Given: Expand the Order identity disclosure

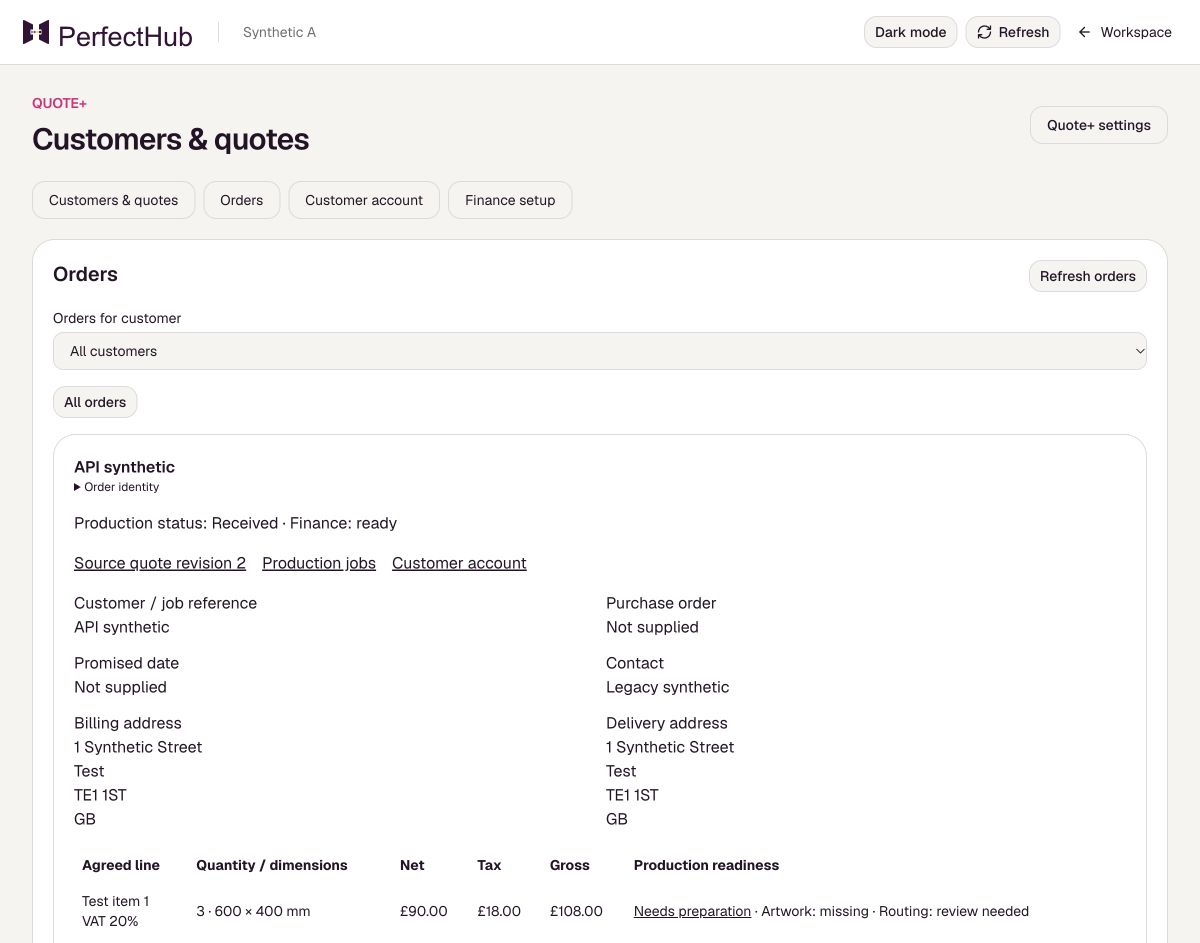Looking at the screenshot, I should point(117,487).
